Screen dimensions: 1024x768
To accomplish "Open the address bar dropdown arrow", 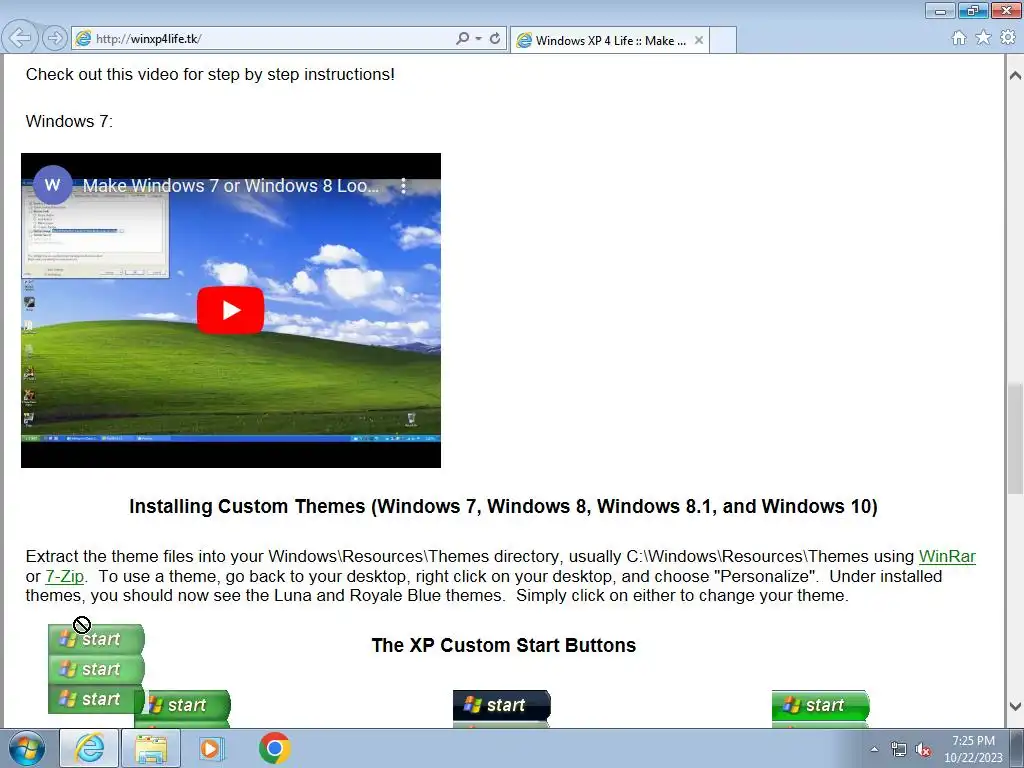I will [479, 39].
